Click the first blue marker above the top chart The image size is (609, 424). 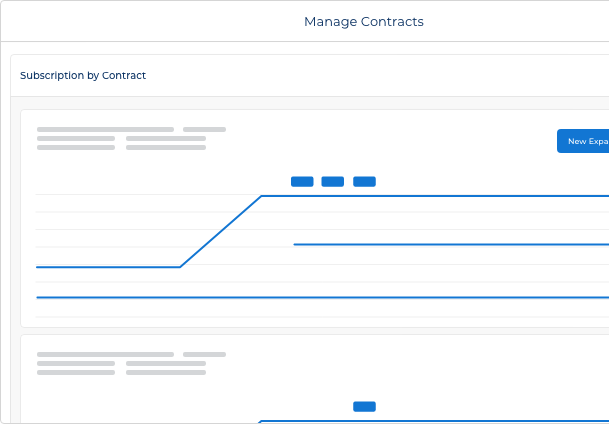302,181
